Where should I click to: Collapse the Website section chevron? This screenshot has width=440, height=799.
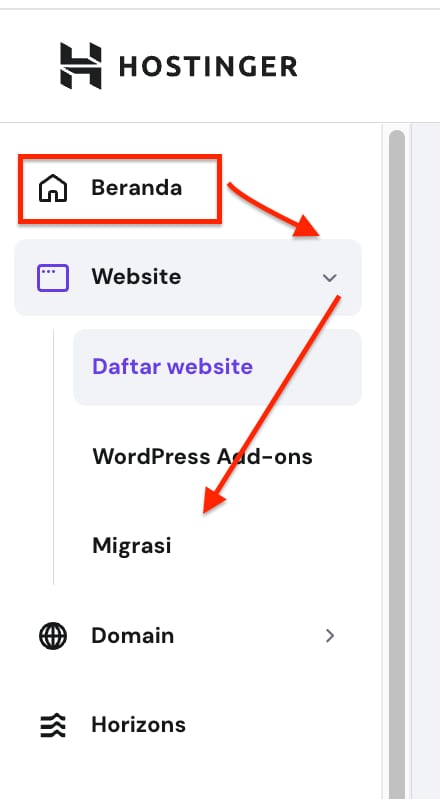330,278
